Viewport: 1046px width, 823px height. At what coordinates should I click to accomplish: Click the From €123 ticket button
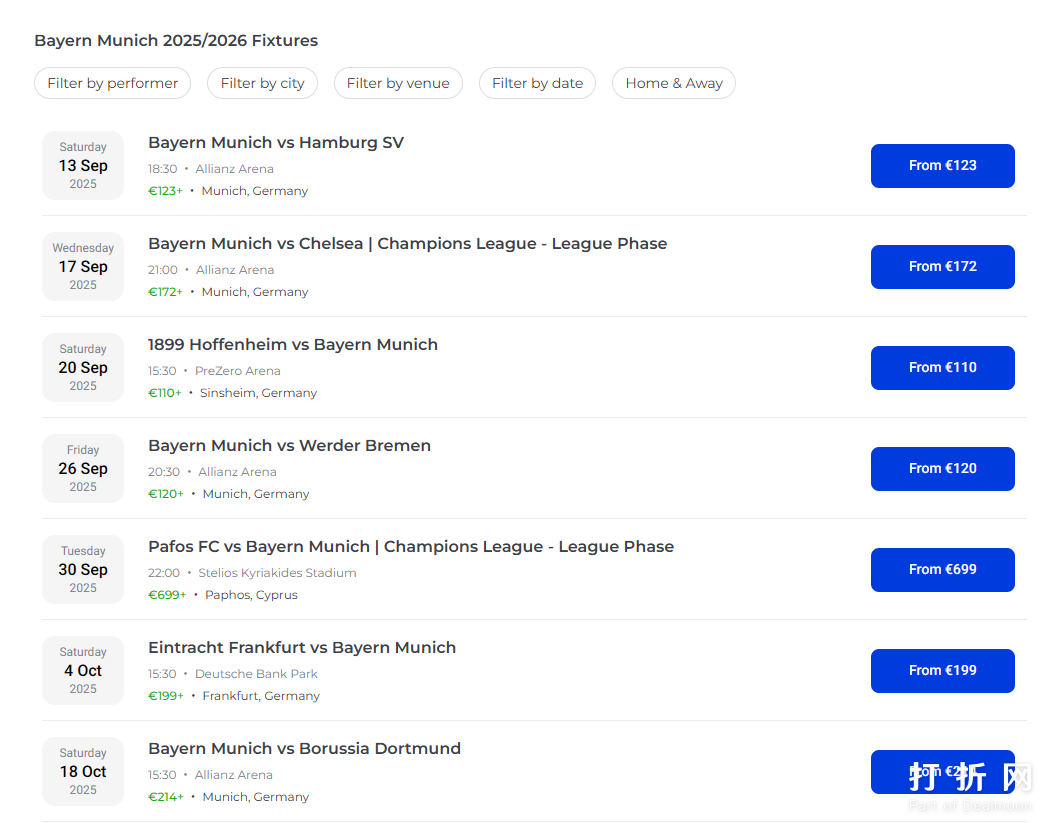pos(942,166)
